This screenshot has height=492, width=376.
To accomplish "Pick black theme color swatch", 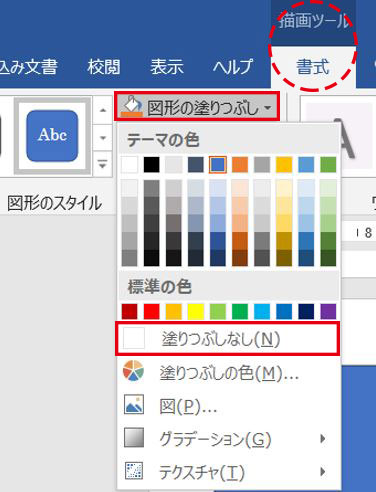I will point(151,165).
